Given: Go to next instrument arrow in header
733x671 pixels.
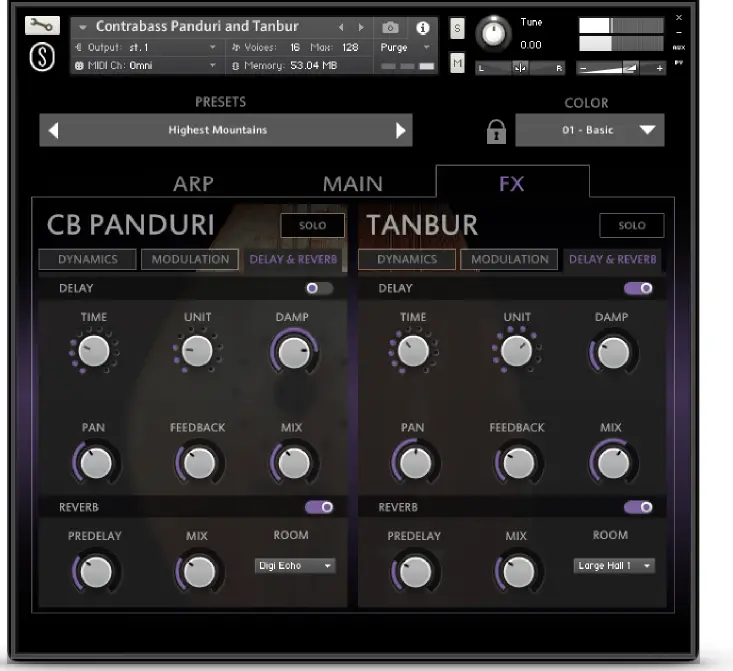Looking at the screenshot, I should pos(361,28).
